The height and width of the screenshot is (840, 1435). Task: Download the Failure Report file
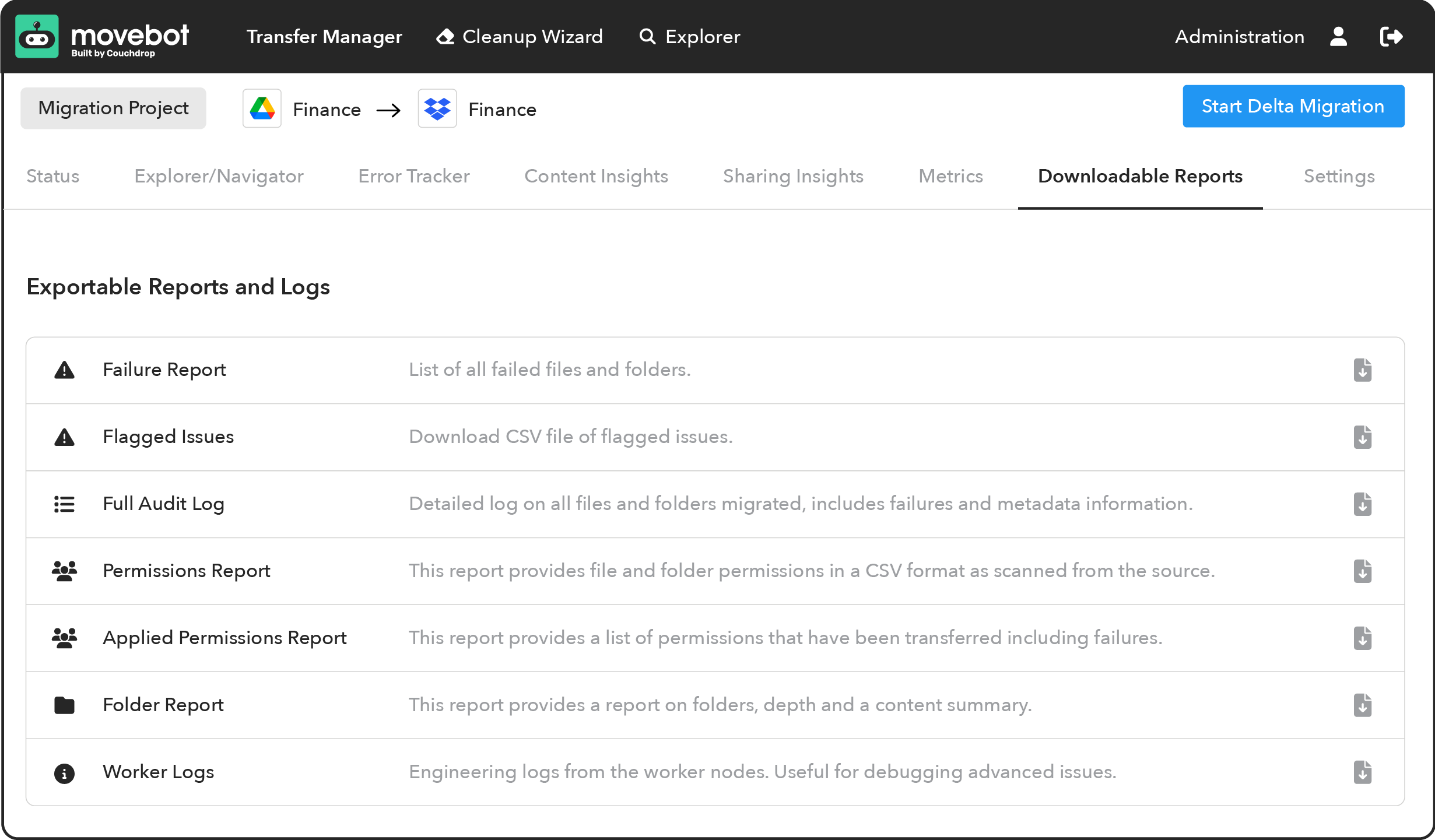(1362, 370)
